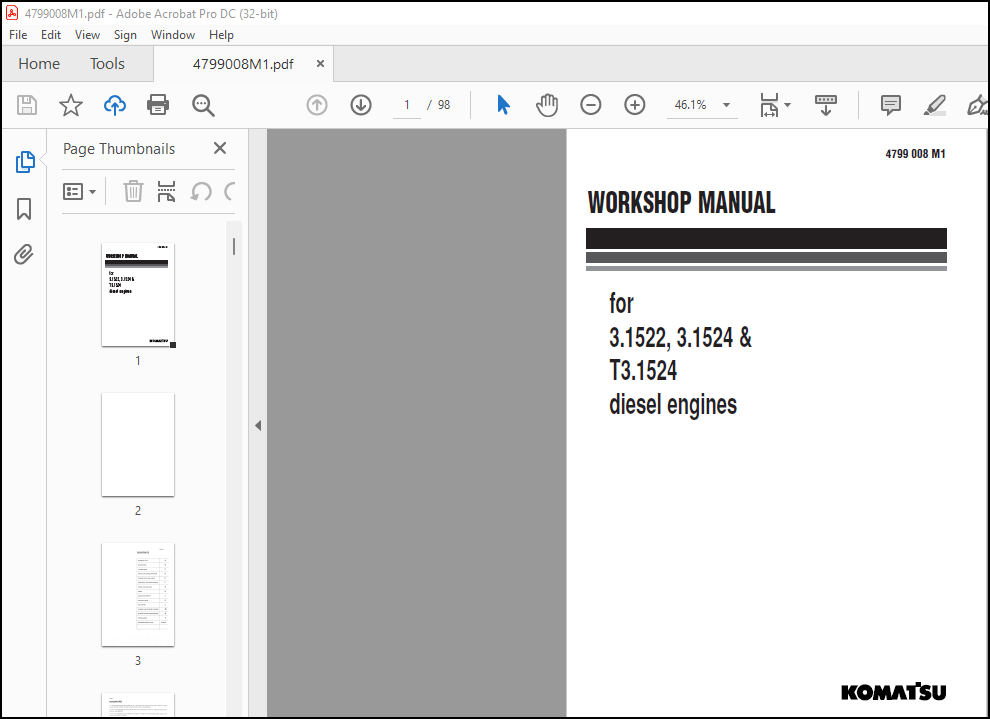Screen dimensions: 990x719
Task: Select page 3 contents thumbnail
Action: click(138, 595)
